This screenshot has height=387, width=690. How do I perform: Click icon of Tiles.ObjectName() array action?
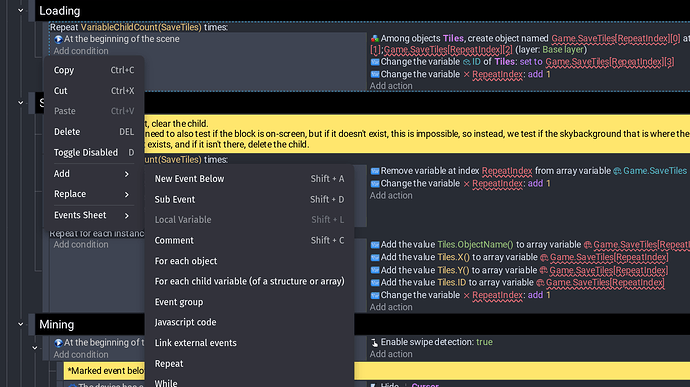(x=374, y=245)
